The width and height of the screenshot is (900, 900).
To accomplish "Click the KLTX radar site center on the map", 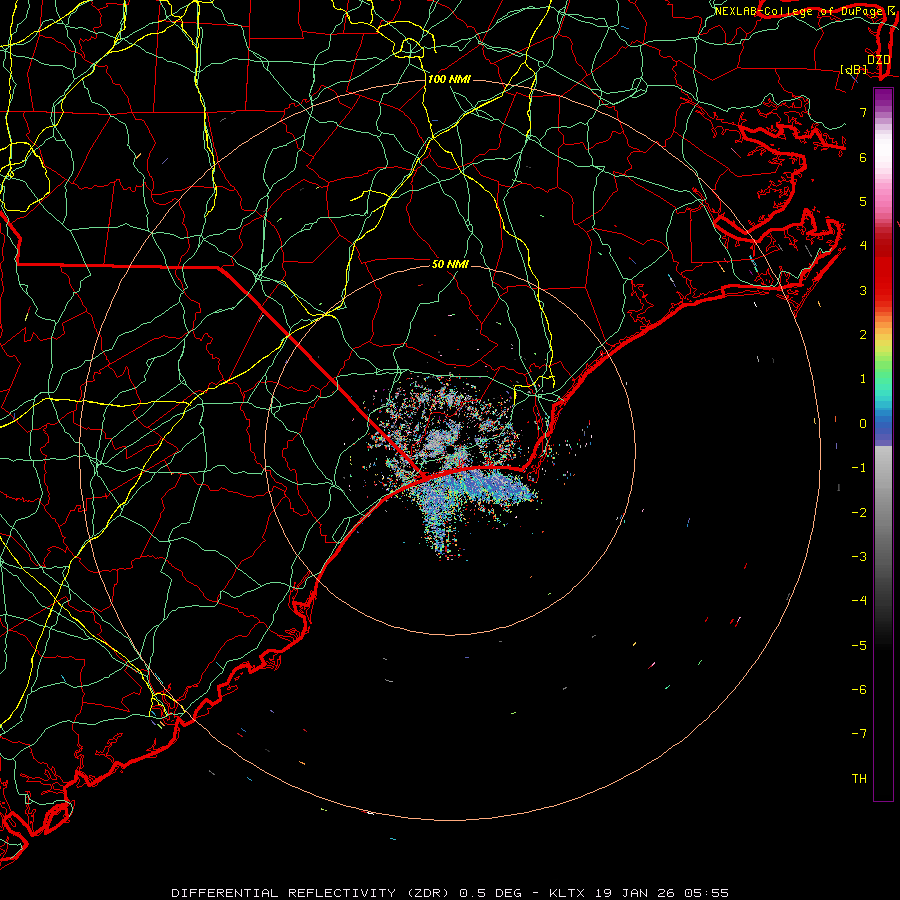I will (451, 448).
